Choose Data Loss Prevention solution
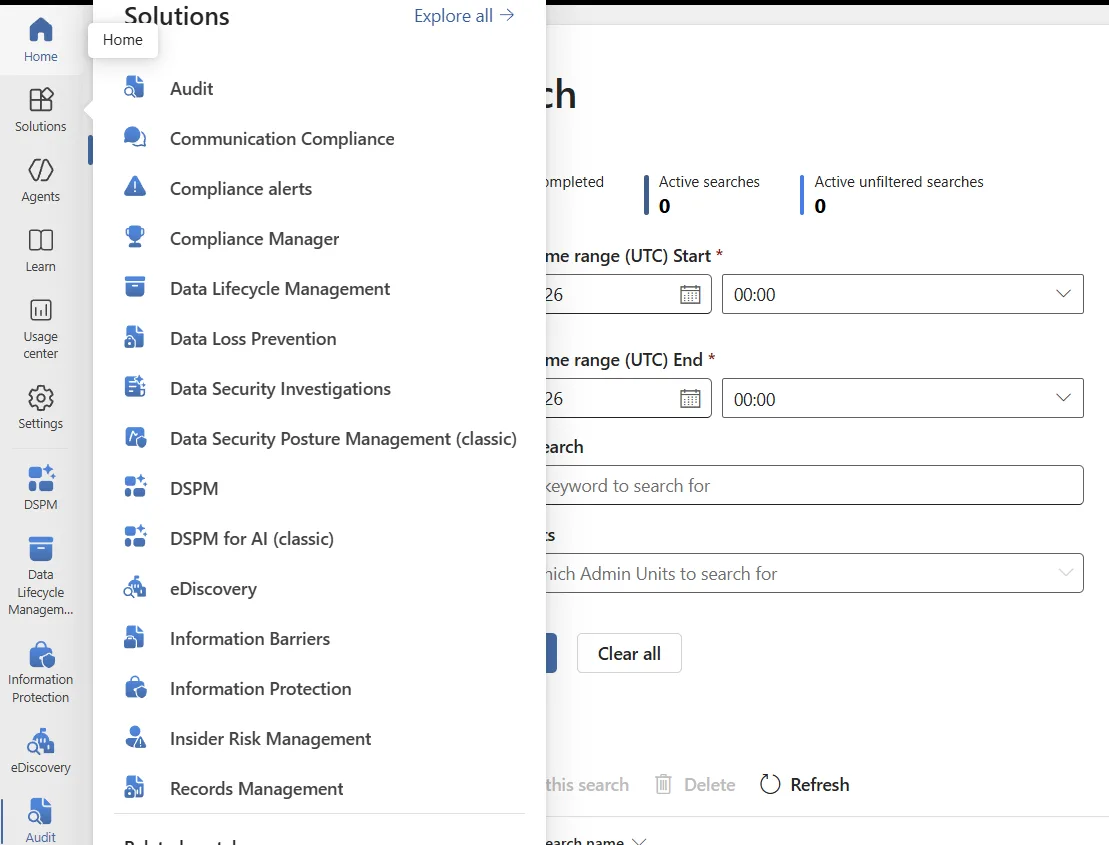Viewport: 1109px width, 845px height. point(253,339)
